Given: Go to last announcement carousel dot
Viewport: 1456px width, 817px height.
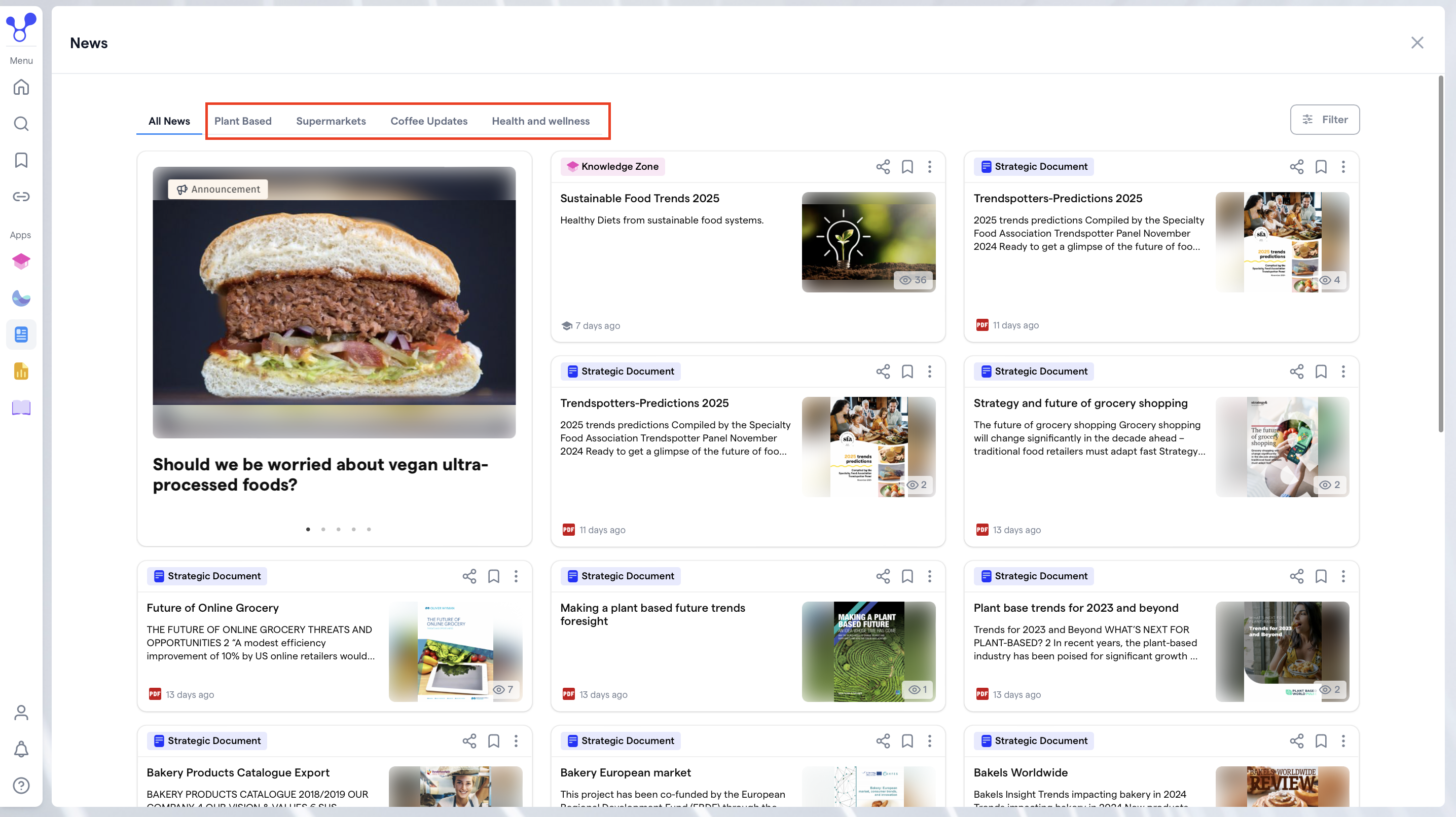Looking at the screenshot, I should tap(369, 530).
